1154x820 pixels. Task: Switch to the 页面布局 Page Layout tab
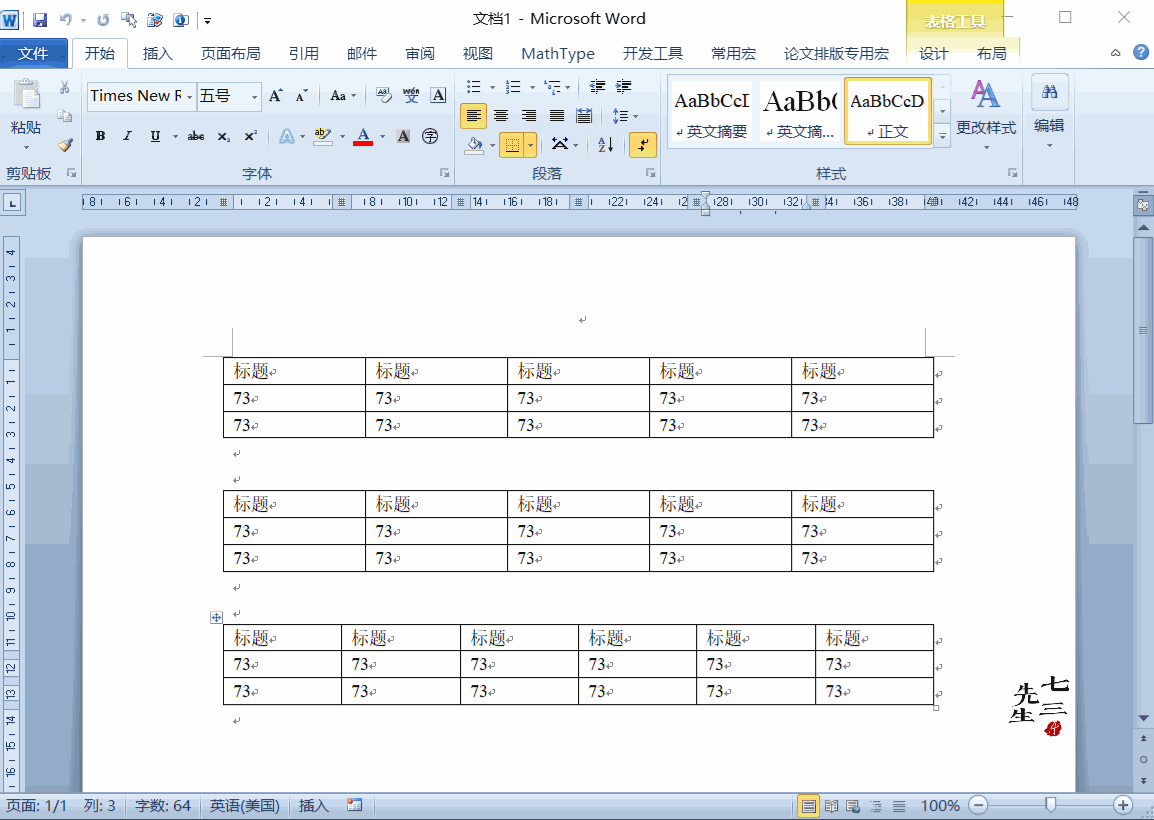click(230, 54)
